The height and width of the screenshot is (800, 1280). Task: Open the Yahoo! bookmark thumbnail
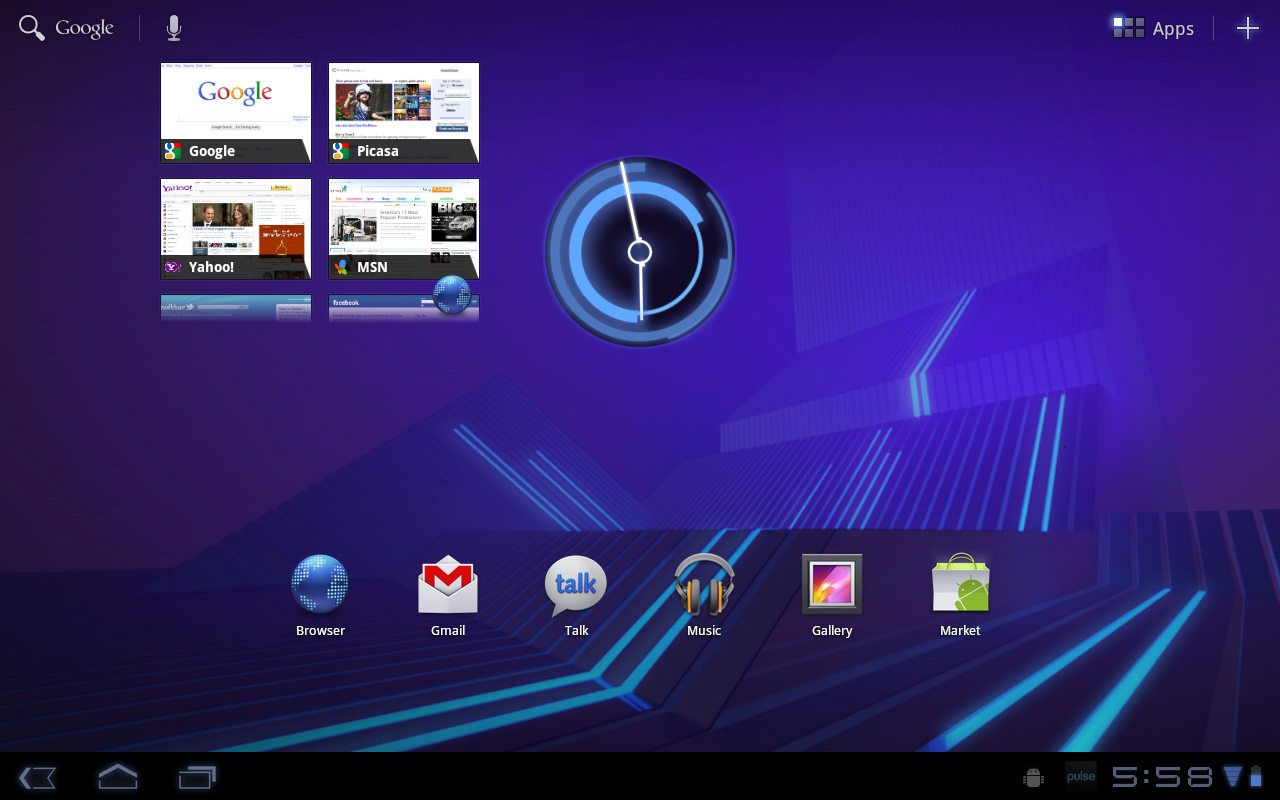tap(236, 228)
